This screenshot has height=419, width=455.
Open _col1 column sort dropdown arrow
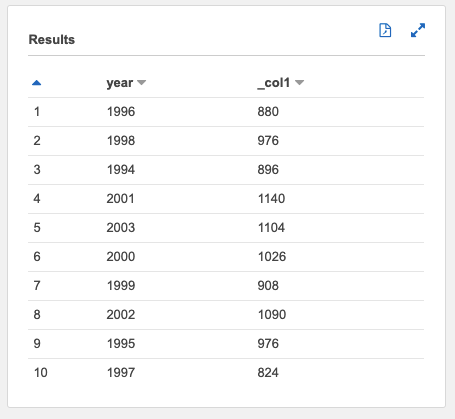coord(299,83)
